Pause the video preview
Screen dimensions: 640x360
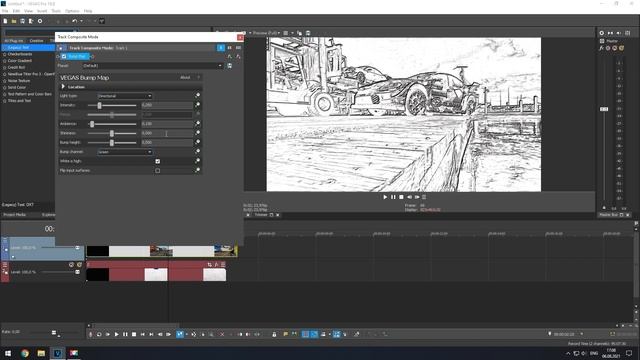pyautogui.click(x=393, y=197)
